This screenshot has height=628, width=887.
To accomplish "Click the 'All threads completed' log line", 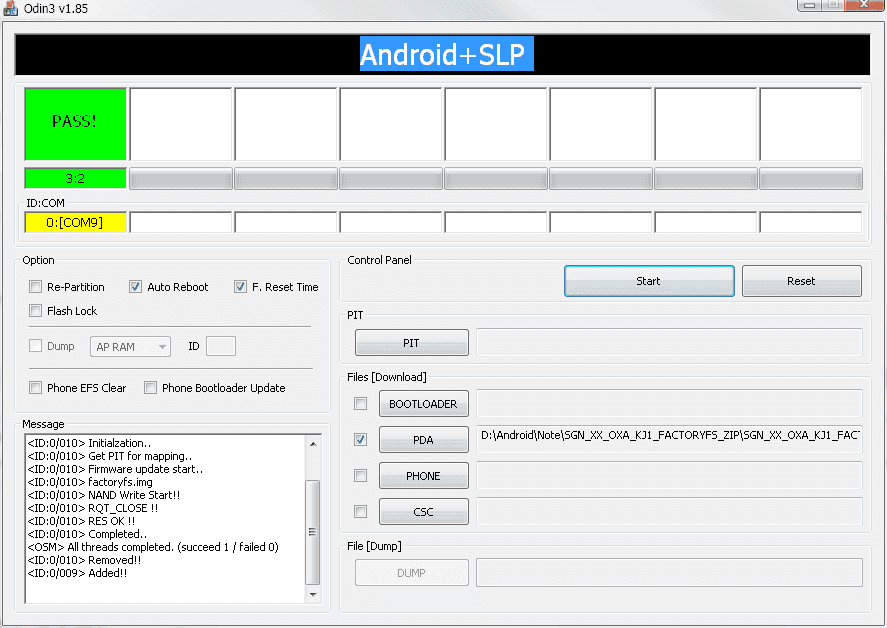I will 153,547.
